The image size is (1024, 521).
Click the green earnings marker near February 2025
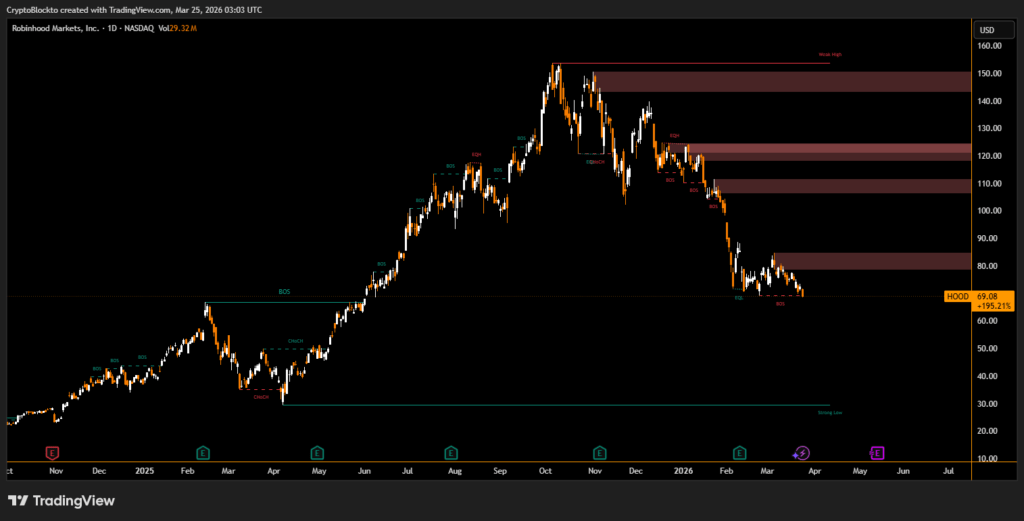(x=203, y=453)
